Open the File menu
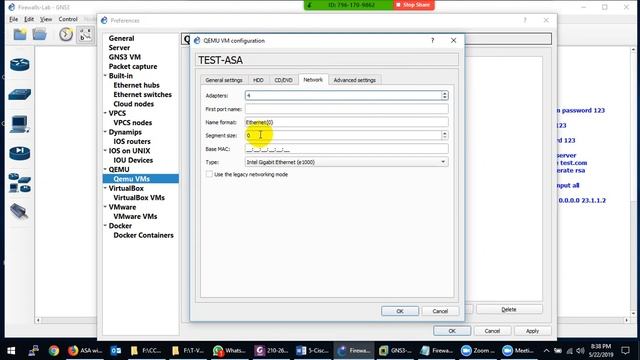640x360 pixels. [x=13, y=19]
